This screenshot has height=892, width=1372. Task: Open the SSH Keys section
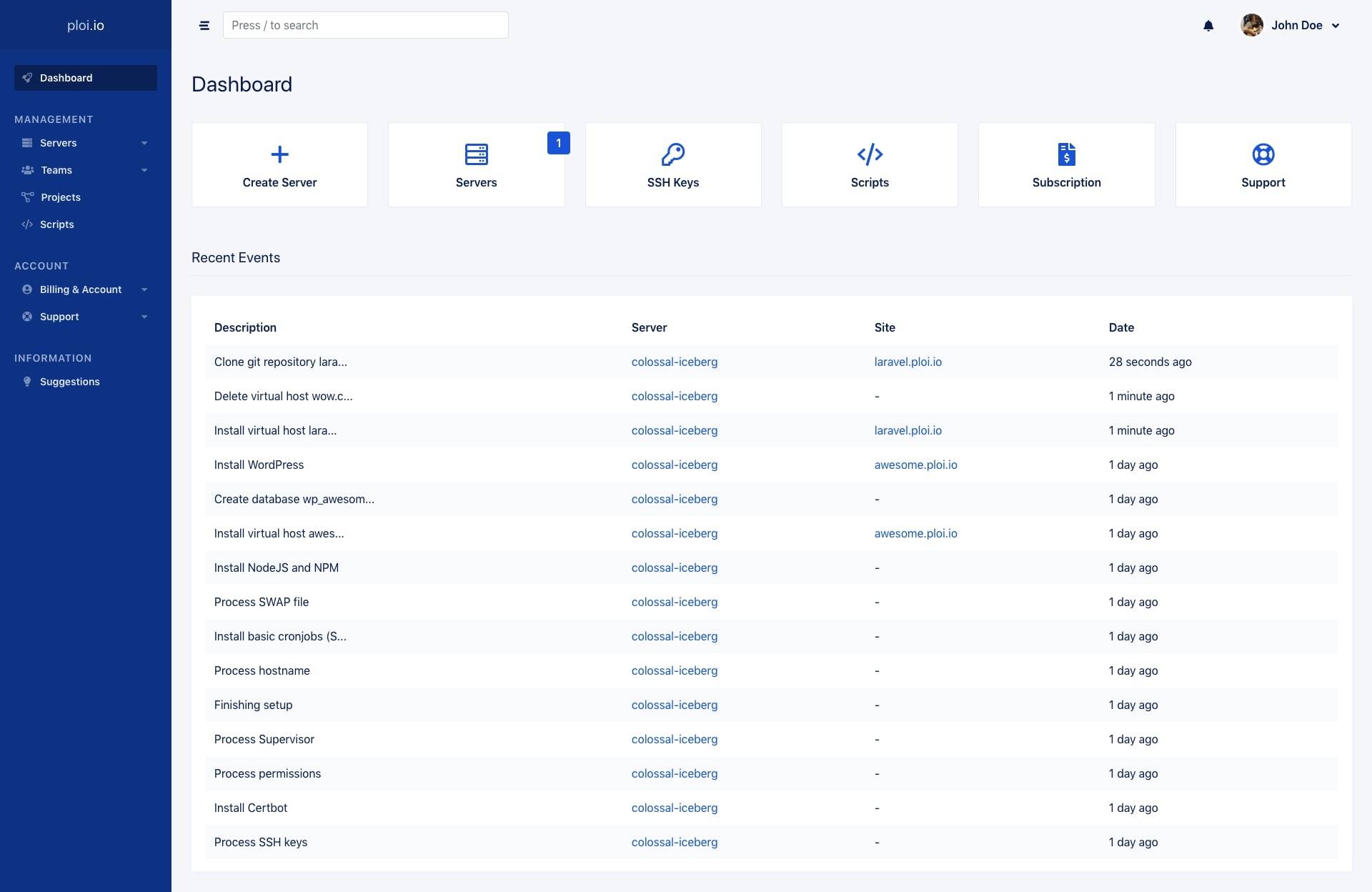coord(672,164)
